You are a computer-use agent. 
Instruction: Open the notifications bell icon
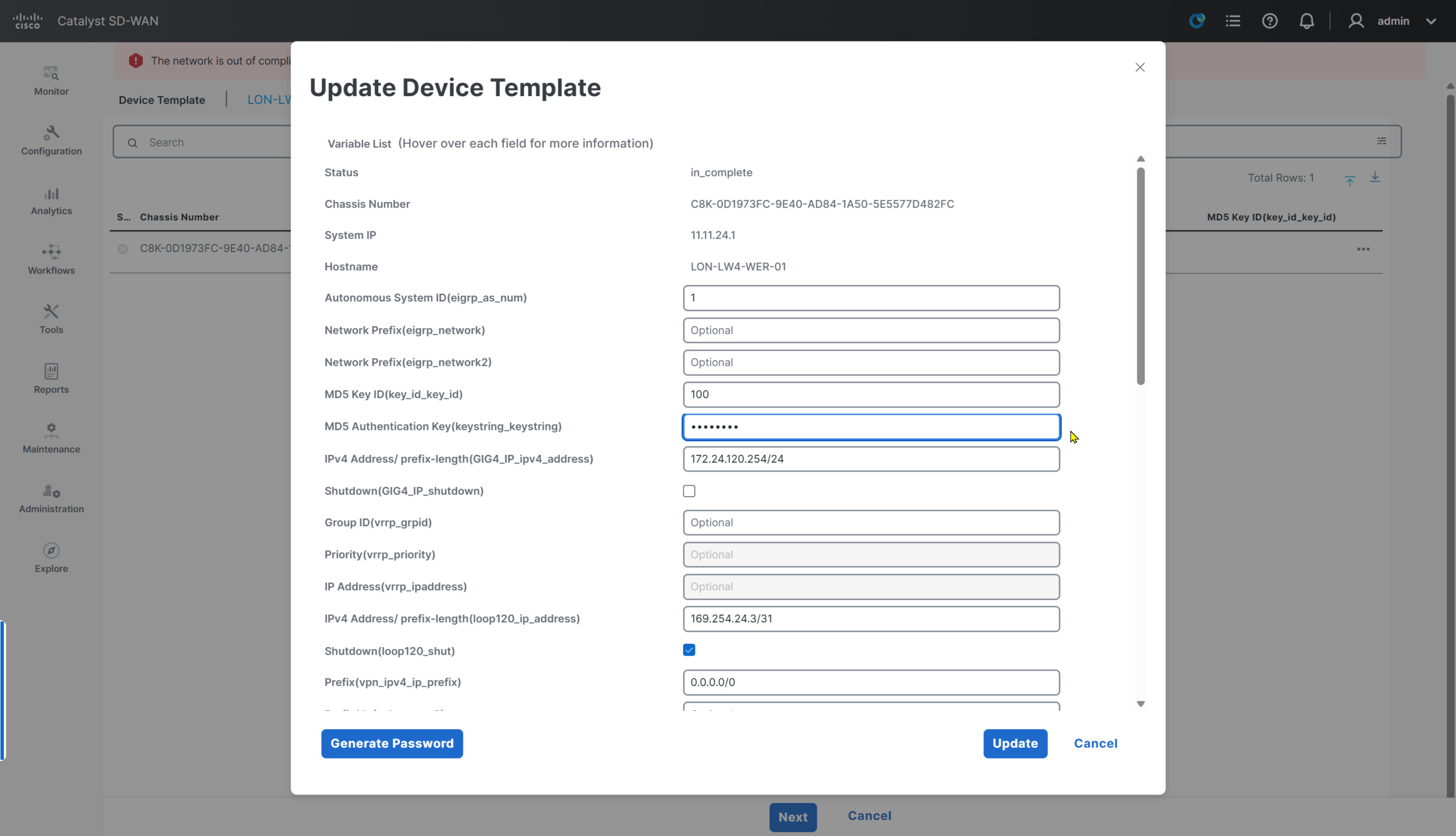click(1307, 21)
